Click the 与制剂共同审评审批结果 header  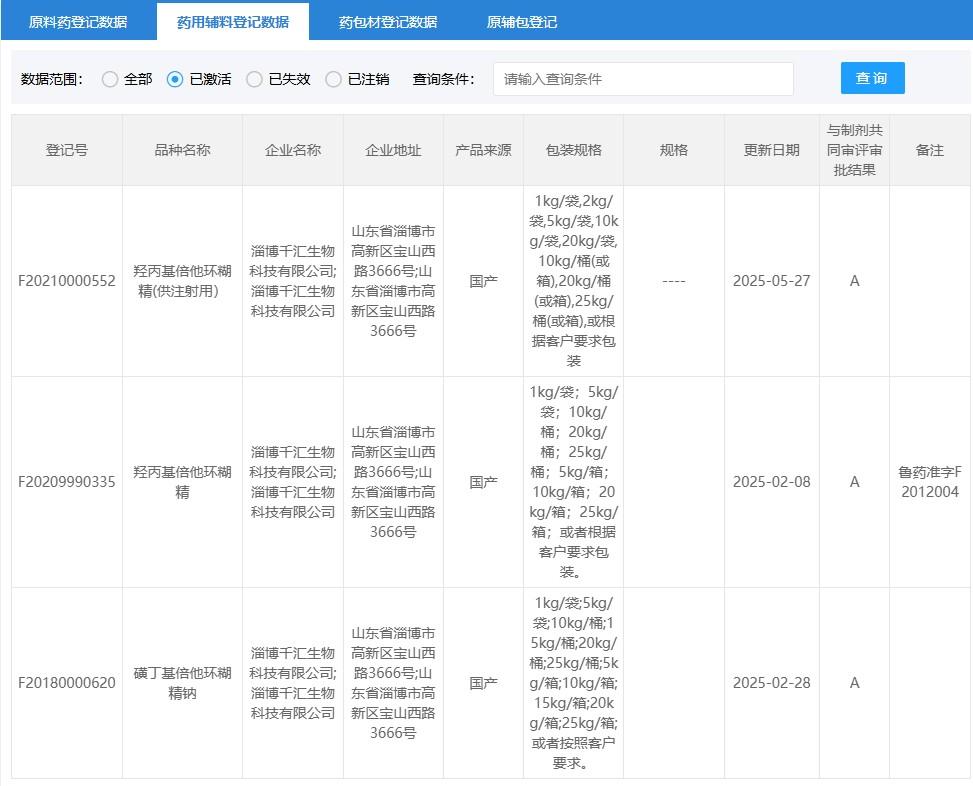(x=854, y=150)
